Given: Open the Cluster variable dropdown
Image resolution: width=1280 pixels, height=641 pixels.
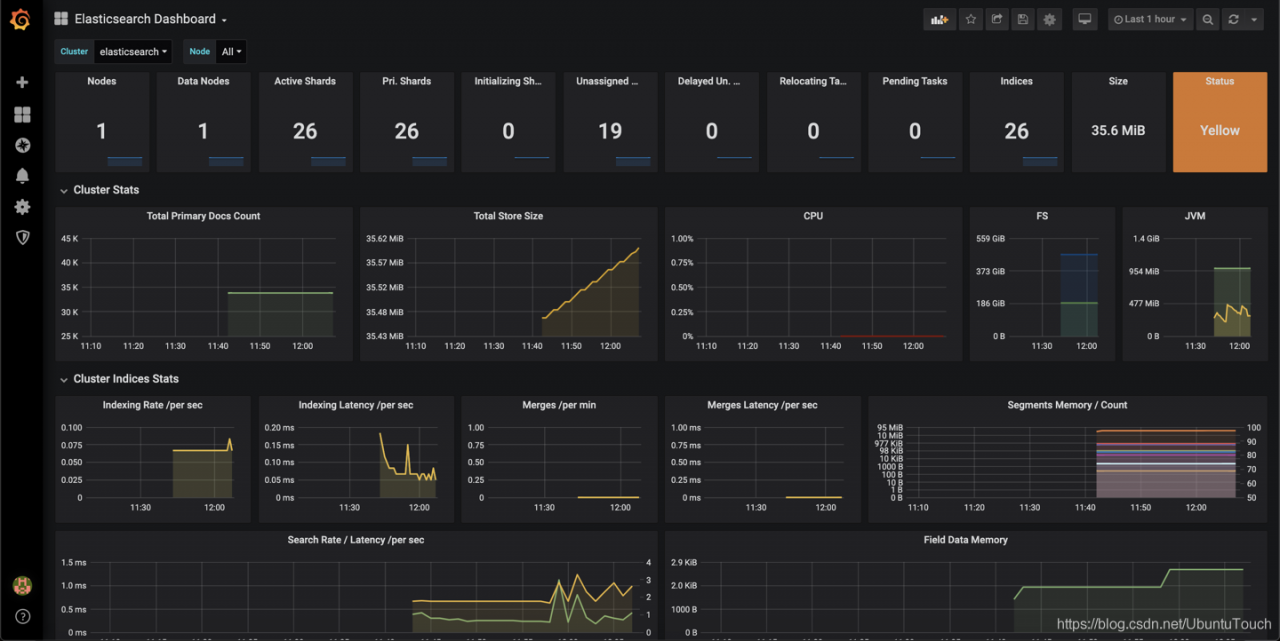Looking at the screenshot, I should click(133, 51).
